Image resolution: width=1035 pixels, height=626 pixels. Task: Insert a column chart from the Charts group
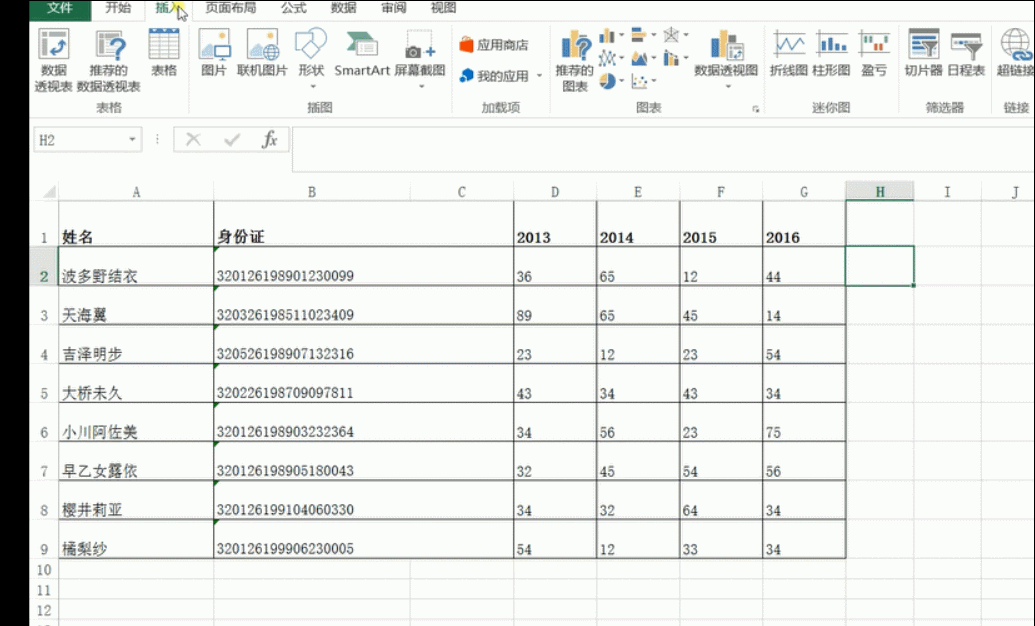(x=607, y=36)
